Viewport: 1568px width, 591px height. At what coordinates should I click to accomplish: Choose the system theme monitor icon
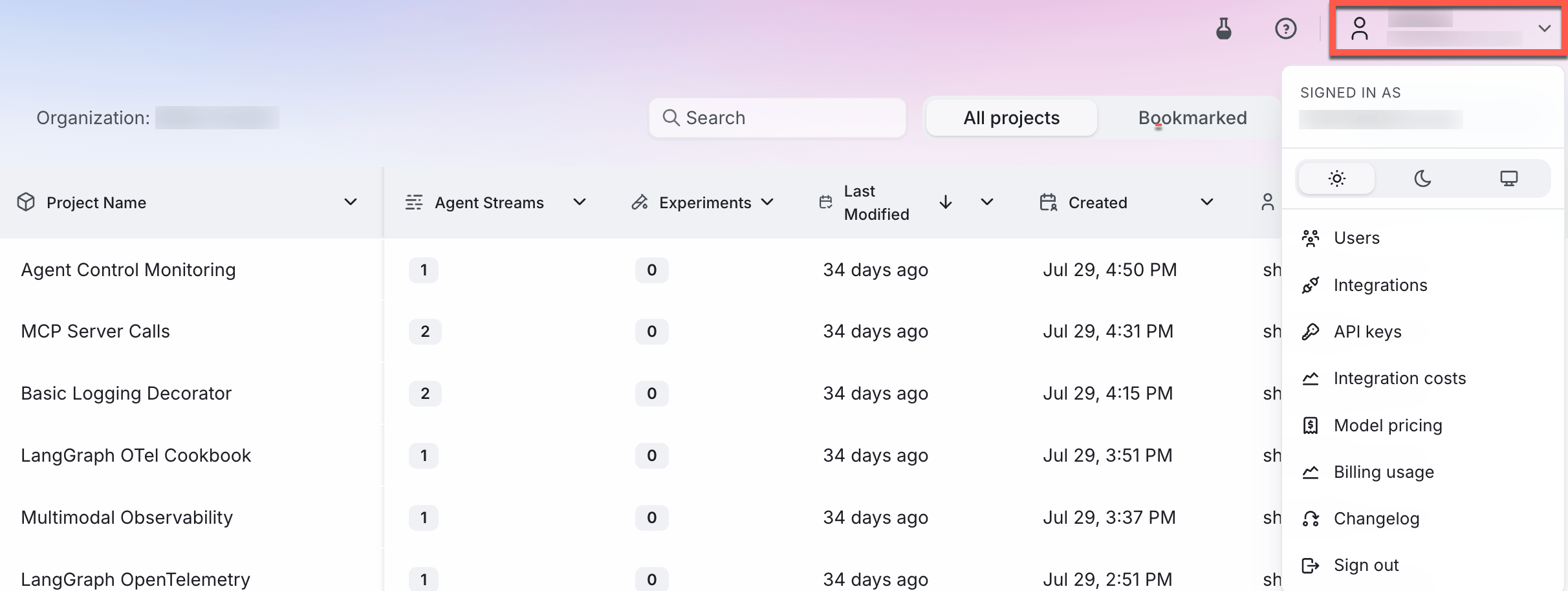(x=1508, y=178)
